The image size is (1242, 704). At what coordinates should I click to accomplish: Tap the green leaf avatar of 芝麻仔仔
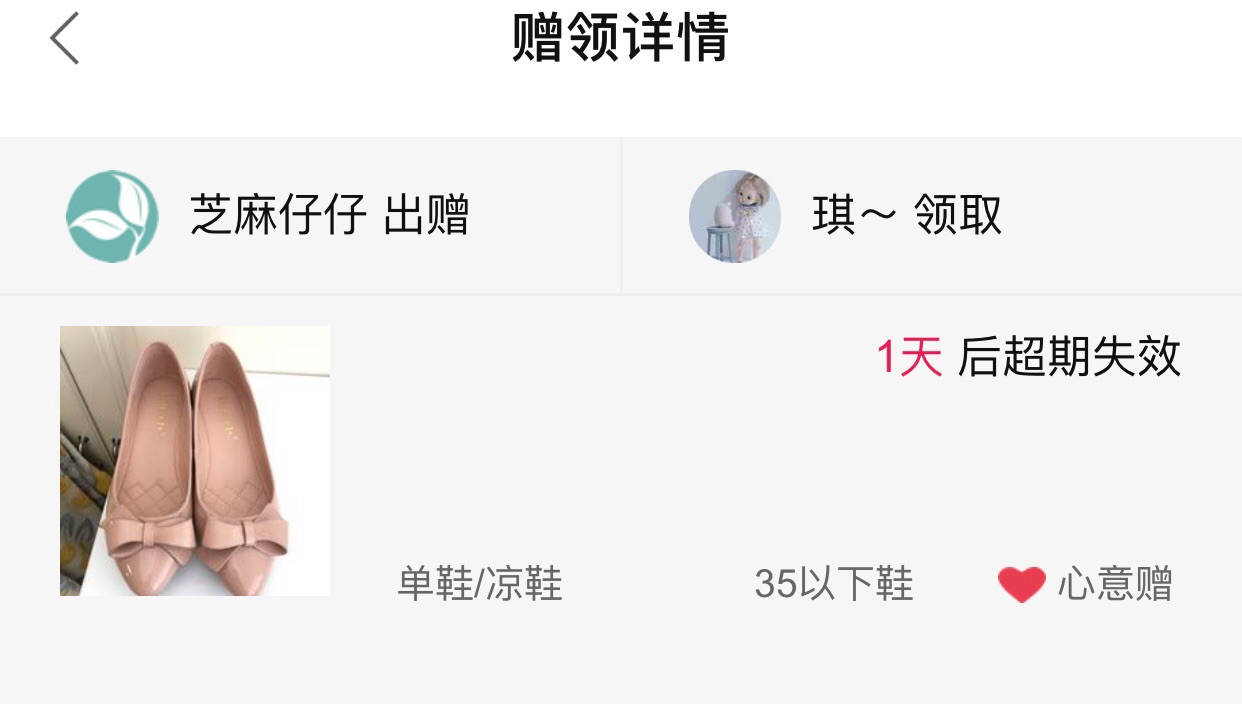(x=112, y=216)
